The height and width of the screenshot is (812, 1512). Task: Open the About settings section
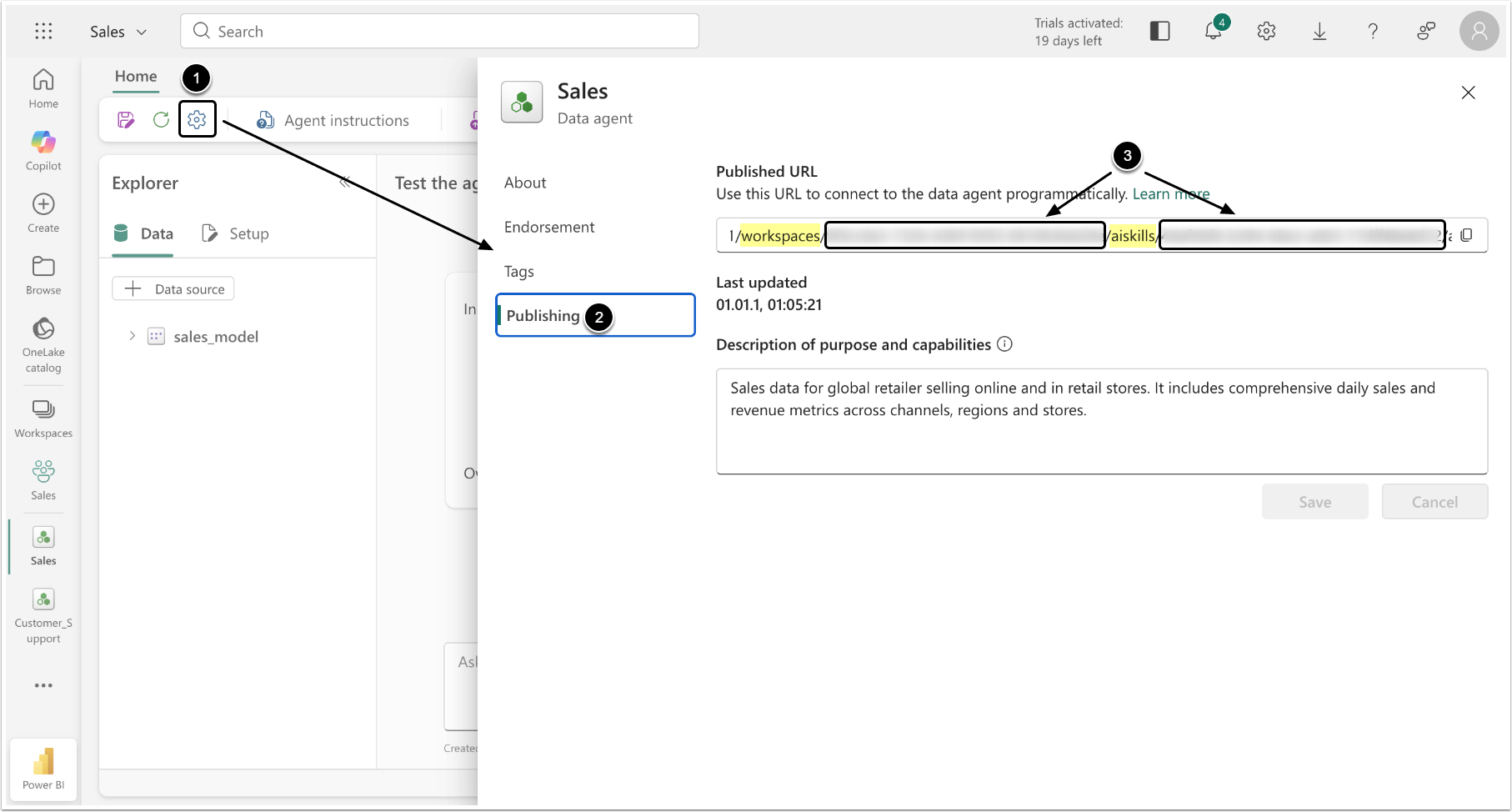coord(525,183)
